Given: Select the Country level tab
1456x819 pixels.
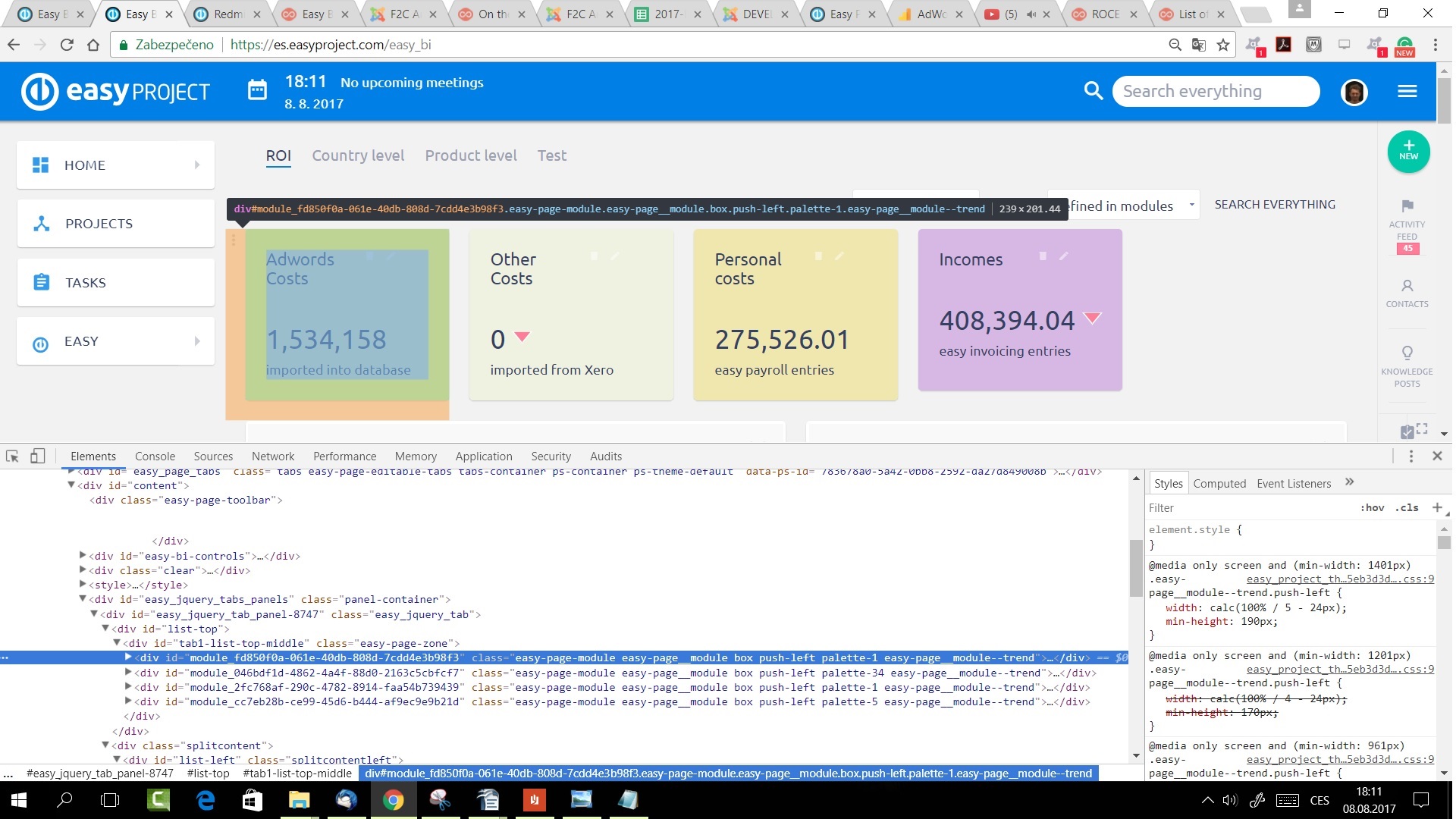Looking at the screenshot, I should coord(358,155).
